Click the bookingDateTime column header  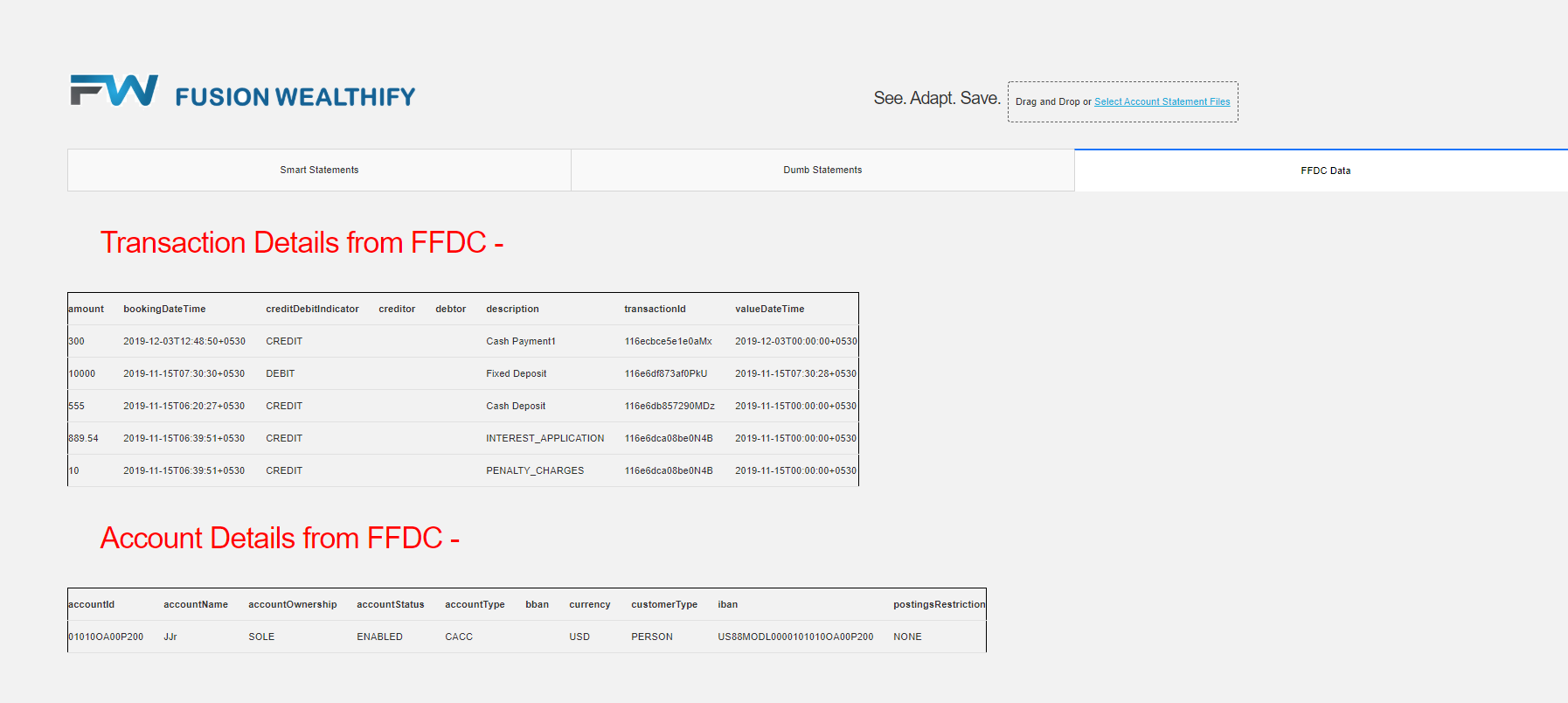tap(164, 309)
